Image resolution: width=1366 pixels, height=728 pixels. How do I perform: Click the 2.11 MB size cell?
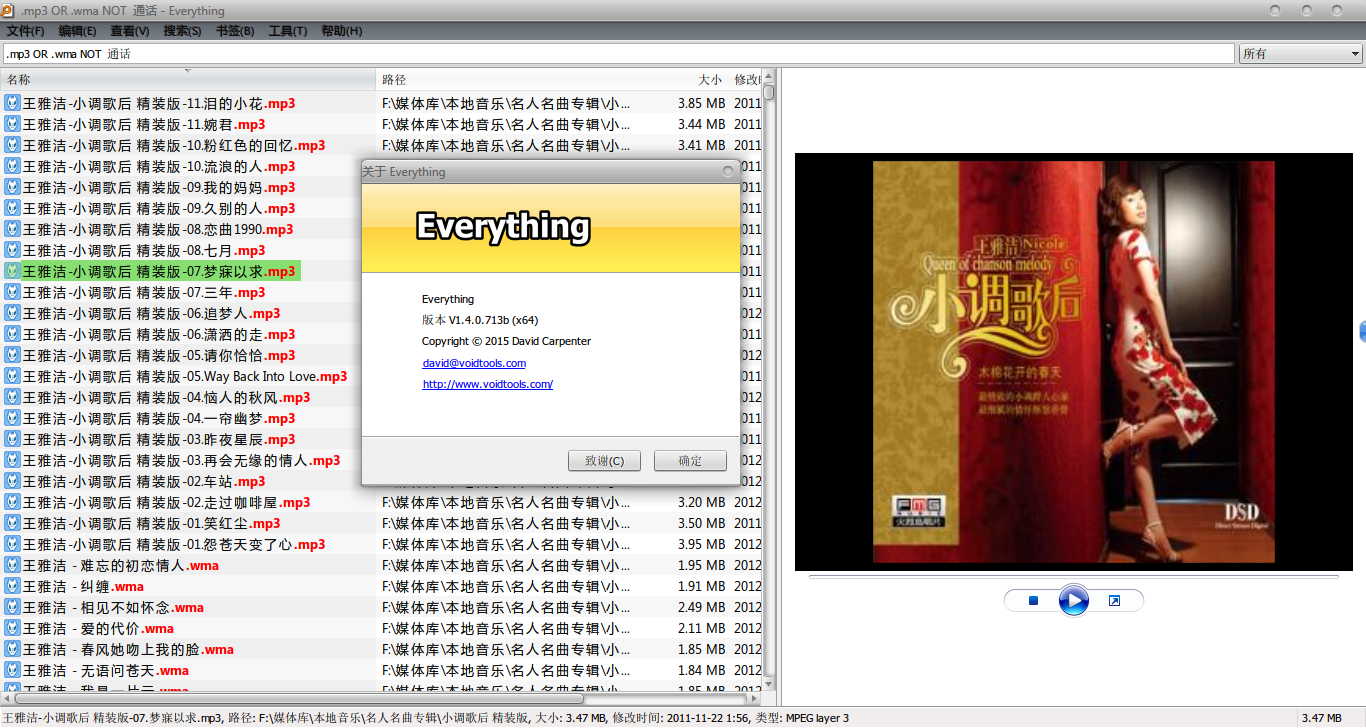click(701, 628)
